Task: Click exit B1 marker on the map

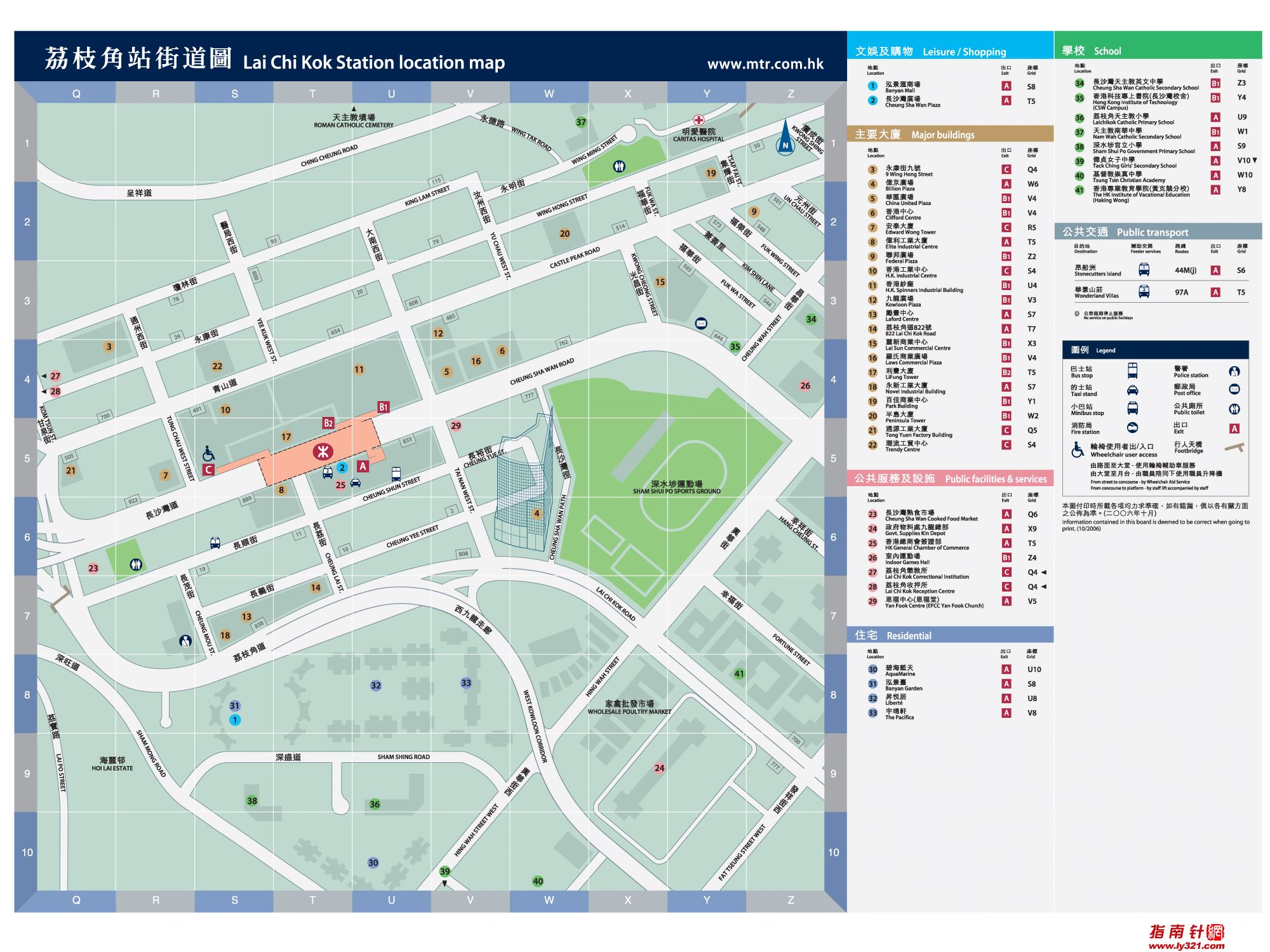Action: [383, 407]
